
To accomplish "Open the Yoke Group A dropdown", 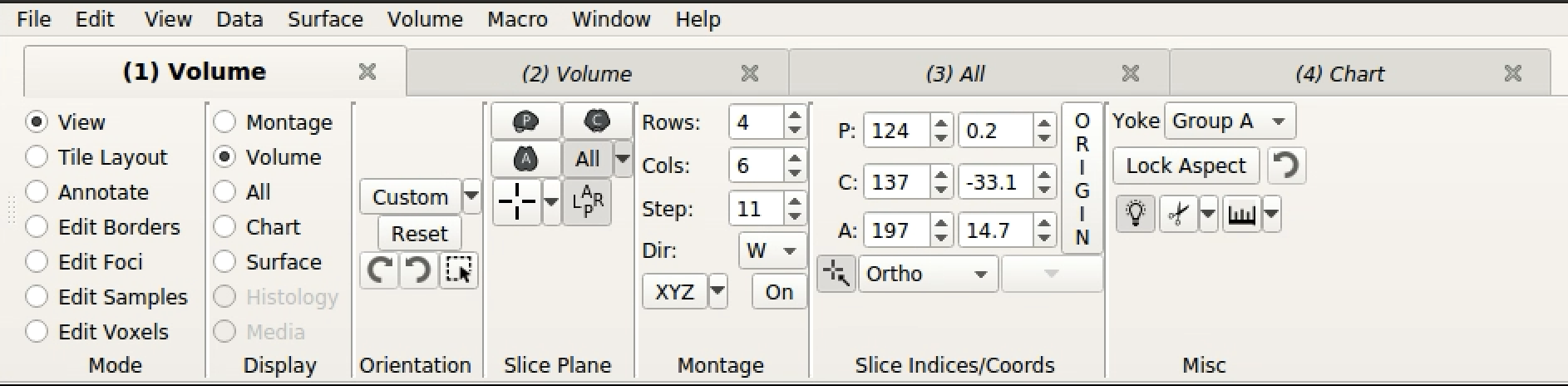I will [x=1230, y=121].
